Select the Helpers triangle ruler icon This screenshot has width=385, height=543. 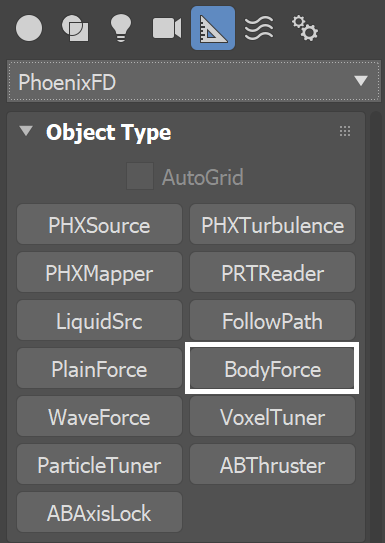click(213, 28)
